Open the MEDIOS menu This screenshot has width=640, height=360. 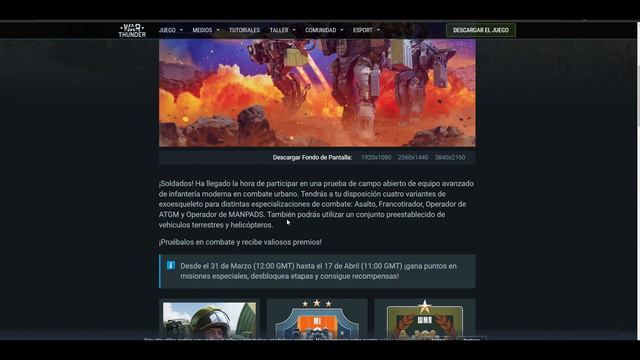[202, 30]
